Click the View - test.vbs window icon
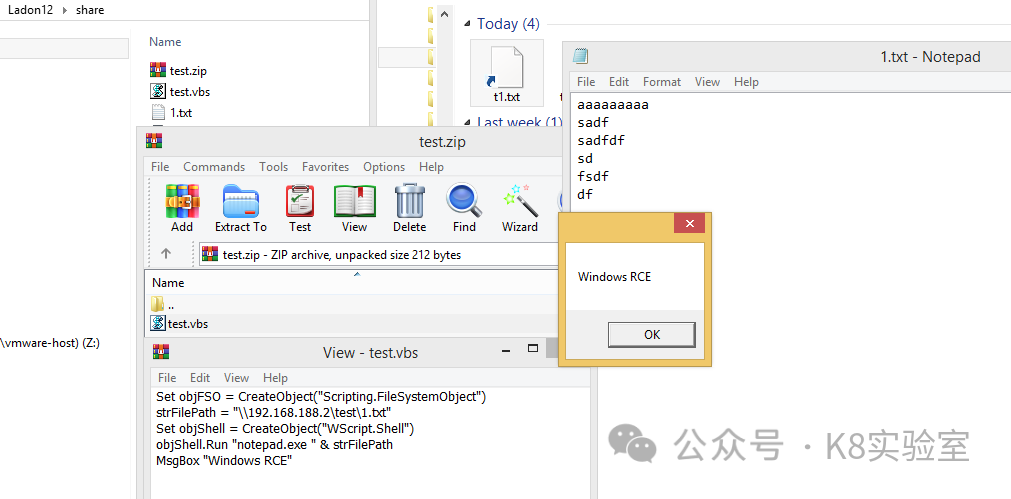Image resolution: width=1011 pixels, height=499 pixels. coord(161,352)
